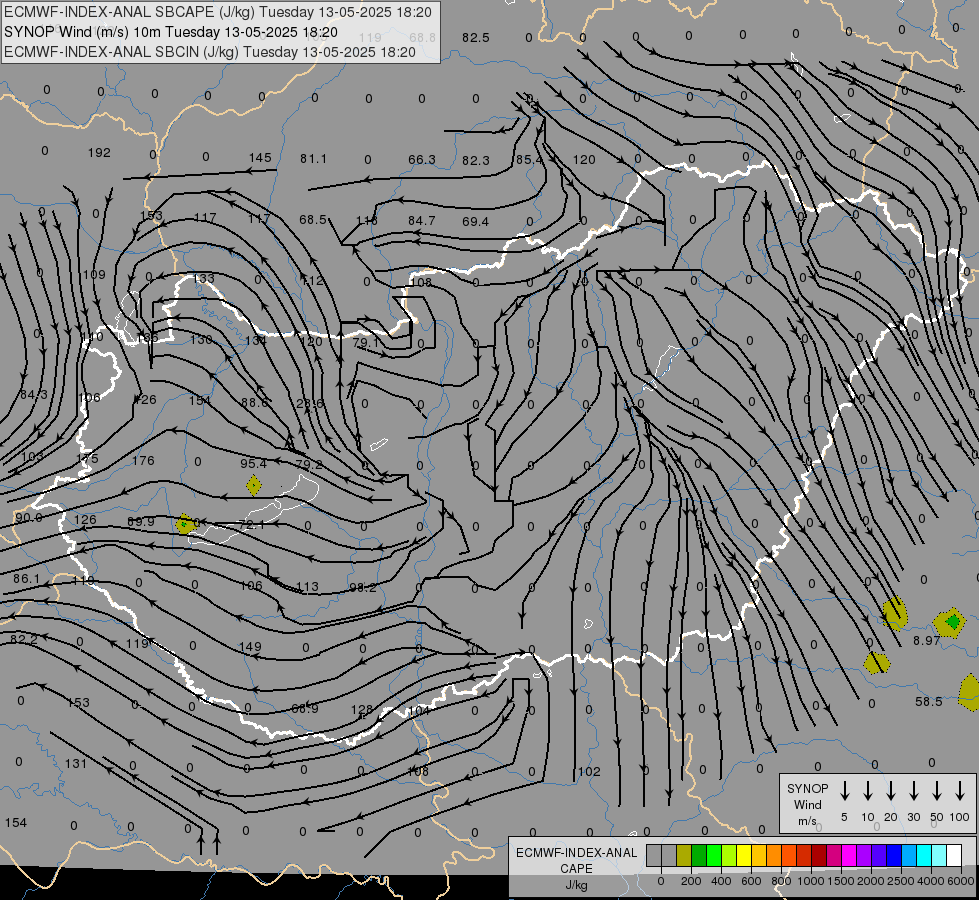
Task: Click the CAPE value 85.4
Action: click(529, 160)
